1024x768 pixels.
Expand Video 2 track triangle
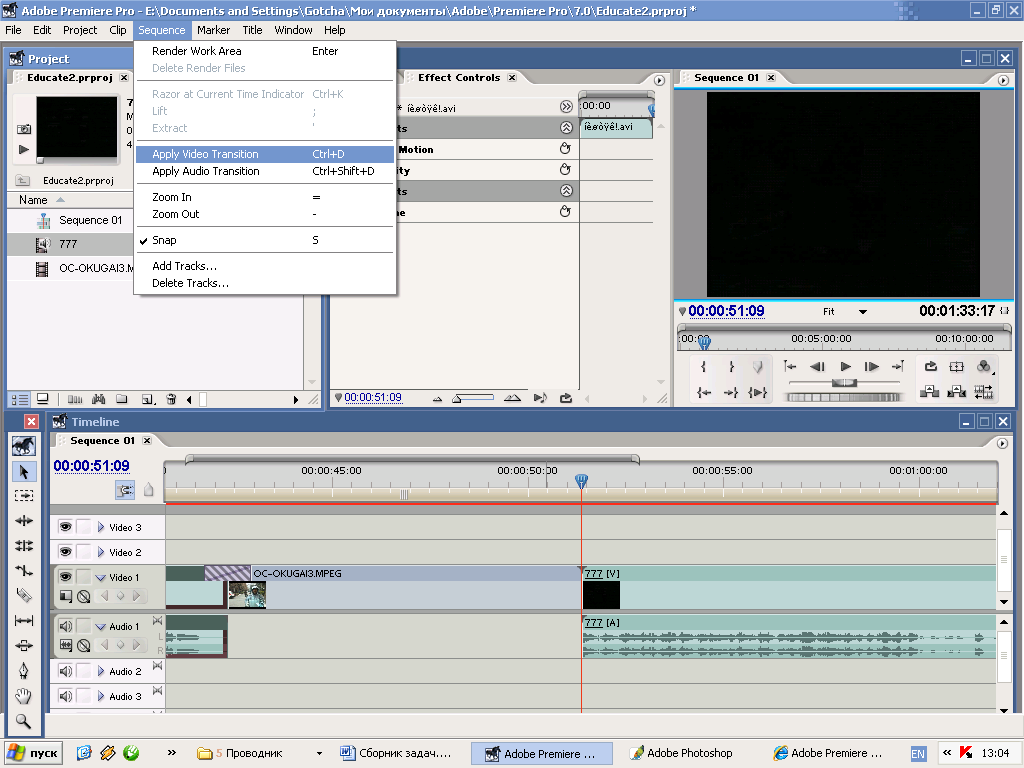point(101,552)
